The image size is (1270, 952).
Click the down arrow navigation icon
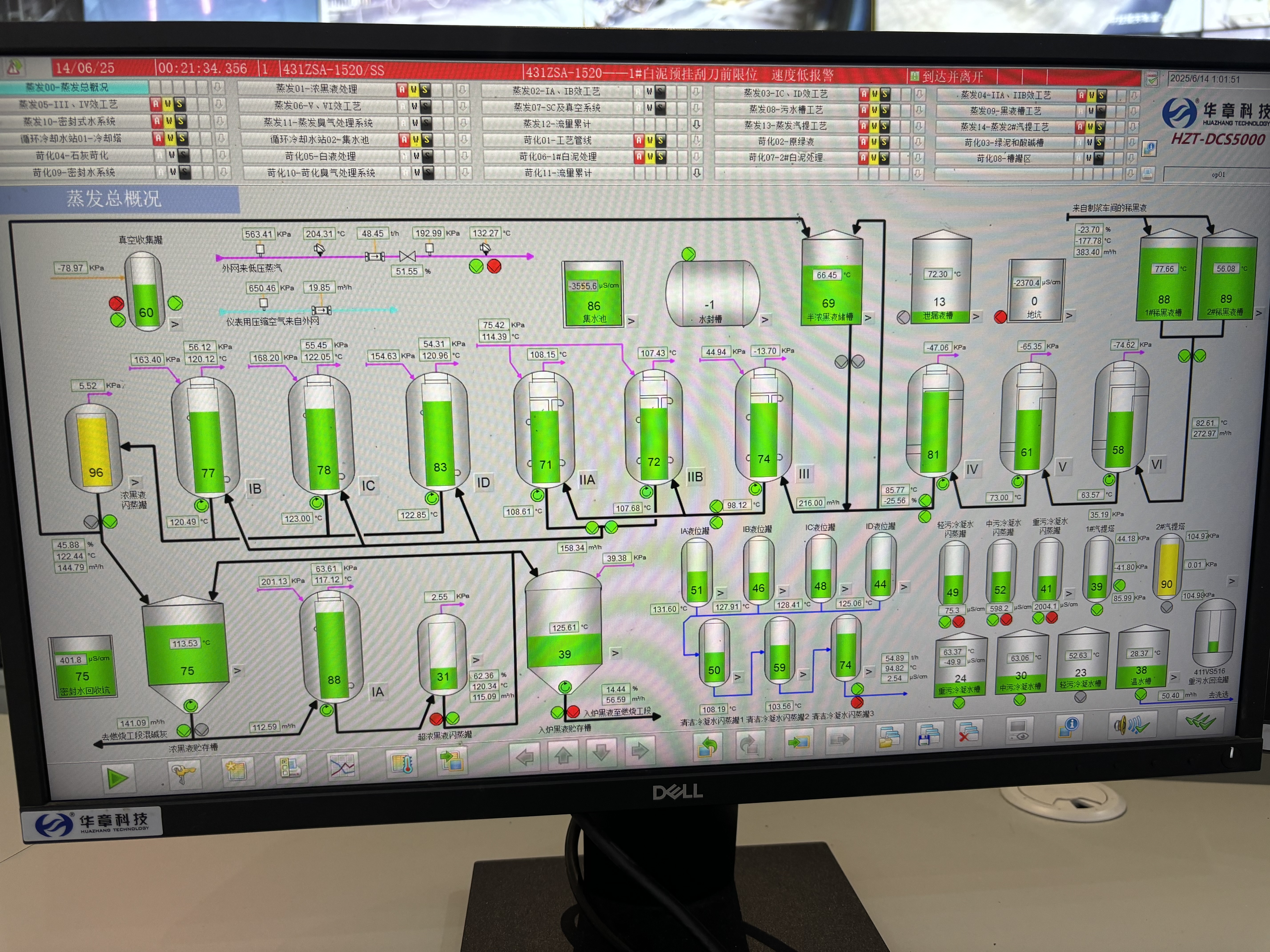tap(601, 753)
